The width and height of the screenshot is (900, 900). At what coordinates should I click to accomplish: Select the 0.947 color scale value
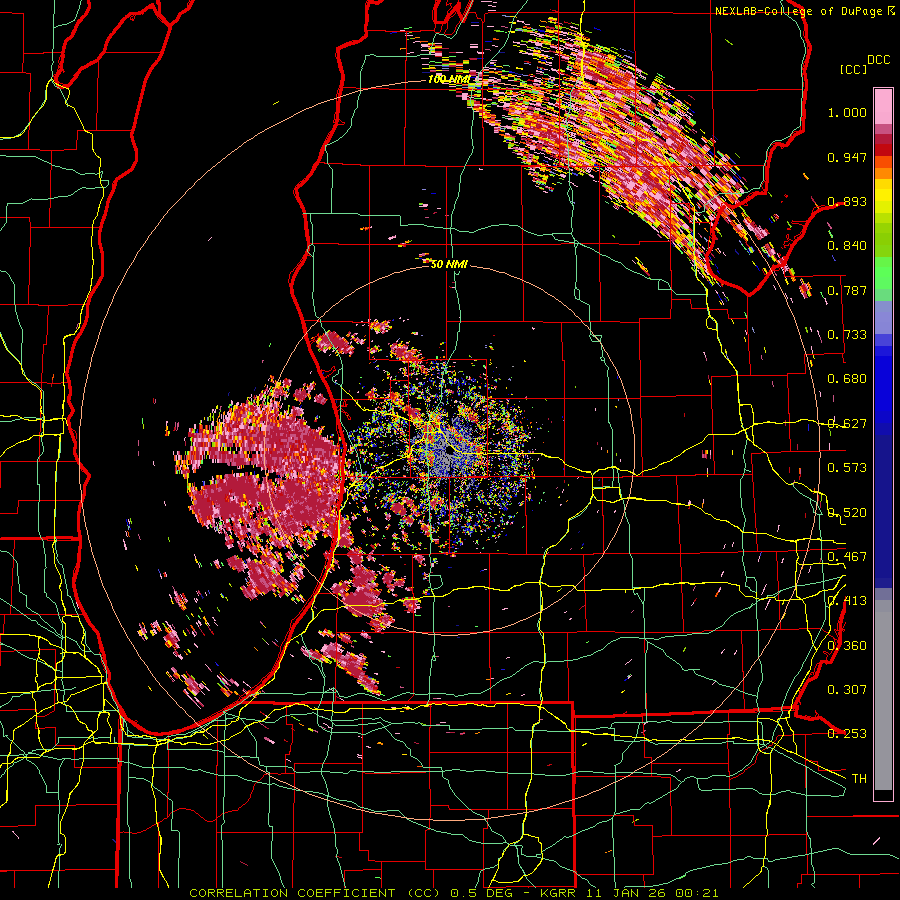pyautogui.click(x=847, y=157)
